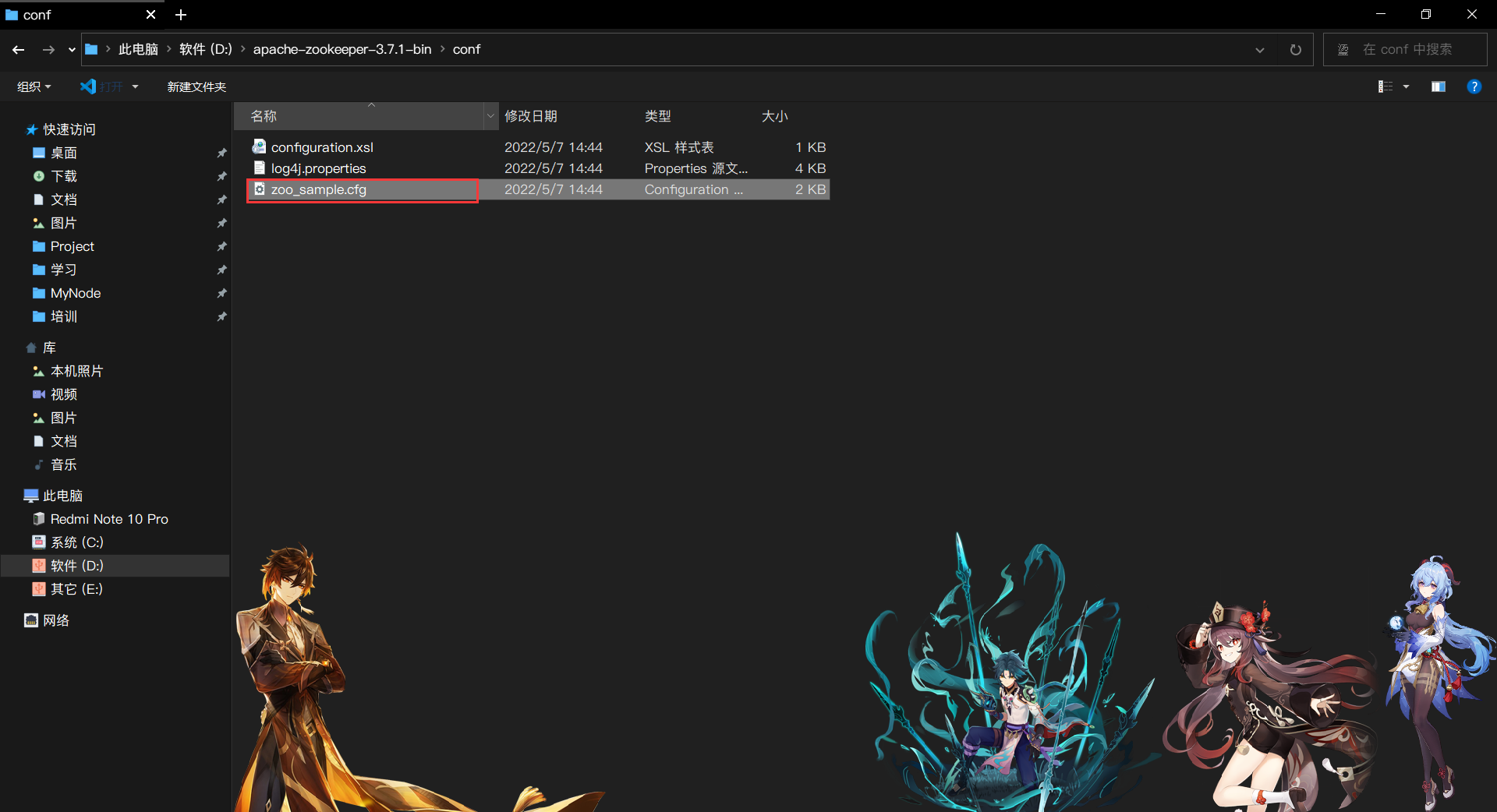Click the zoo_sample.cfg file icon
Image resolution: width=1497 pixels, height=812 pixels.
click(259, 189)
